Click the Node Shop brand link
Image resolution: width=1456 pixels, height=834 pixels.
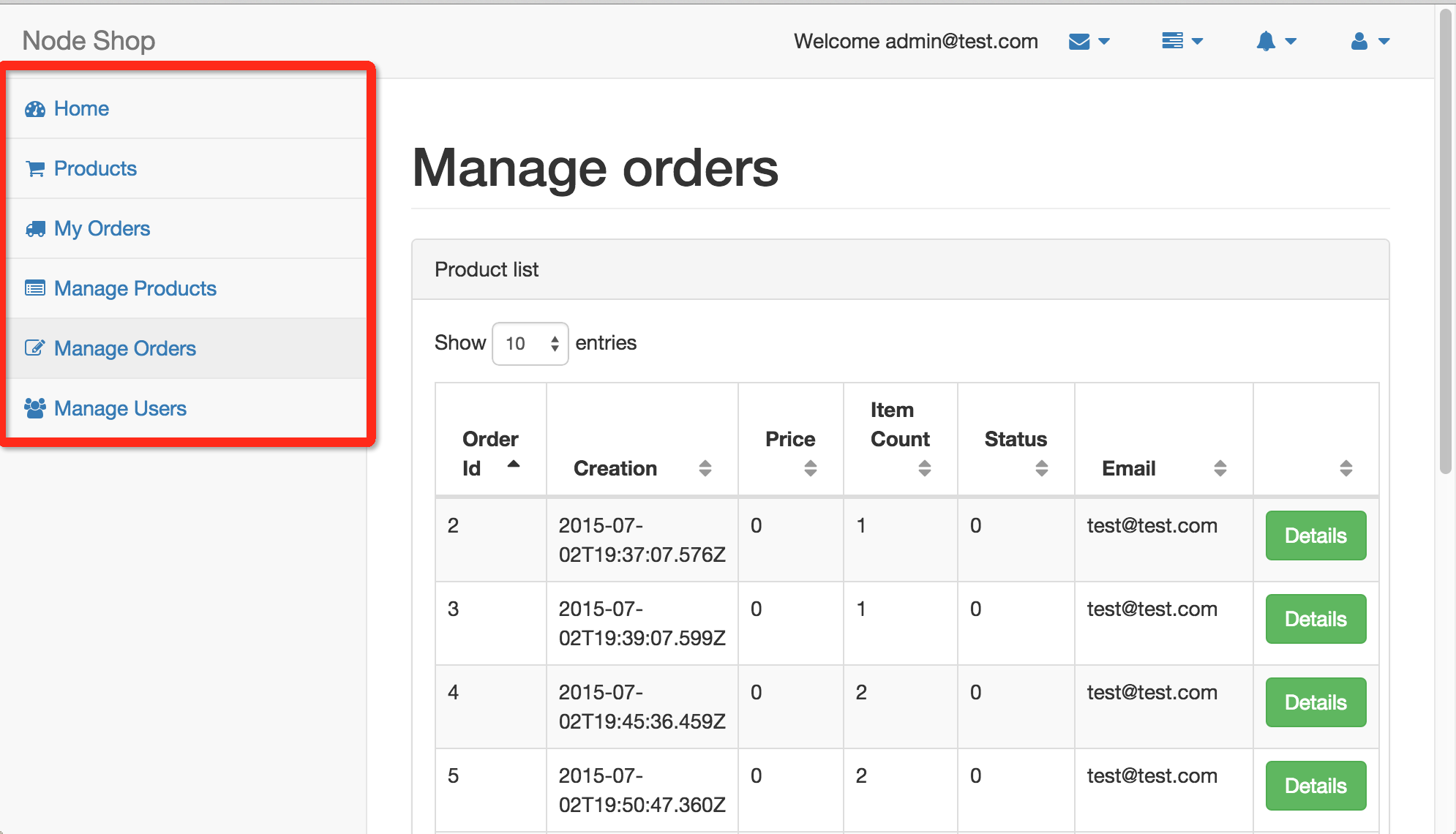point(89,41)
